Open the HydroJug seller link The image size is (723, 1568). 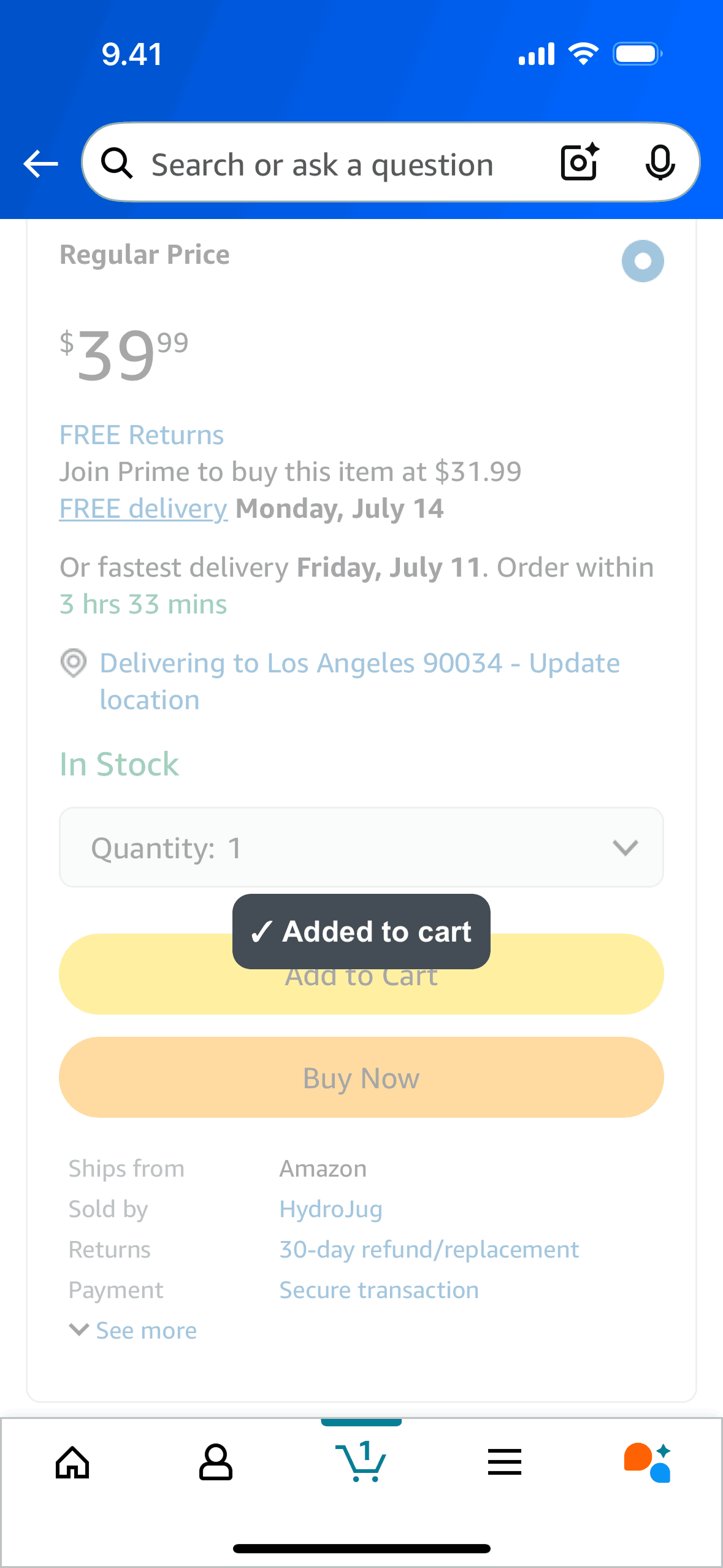331,1209
